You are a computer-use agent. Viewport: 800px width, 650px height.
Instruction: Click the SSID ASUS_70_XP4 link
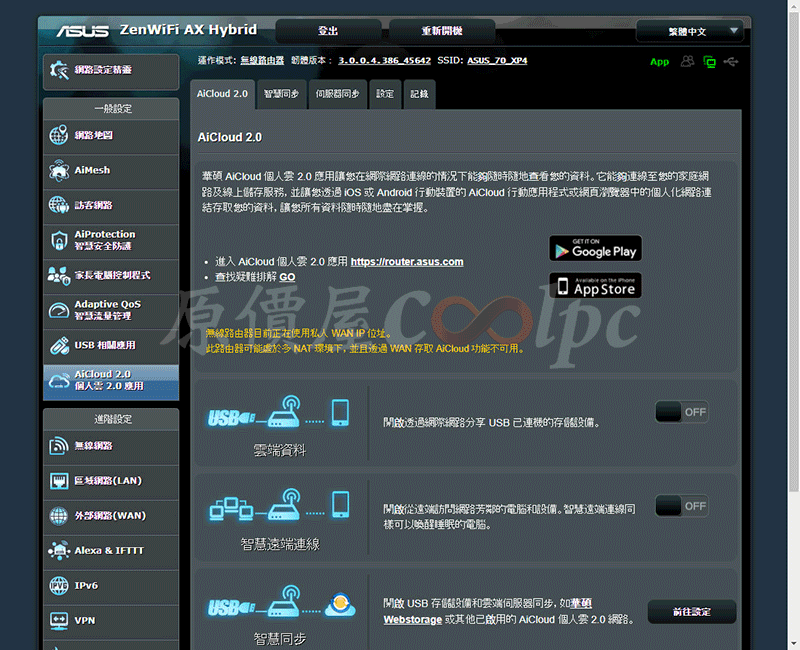497,61
